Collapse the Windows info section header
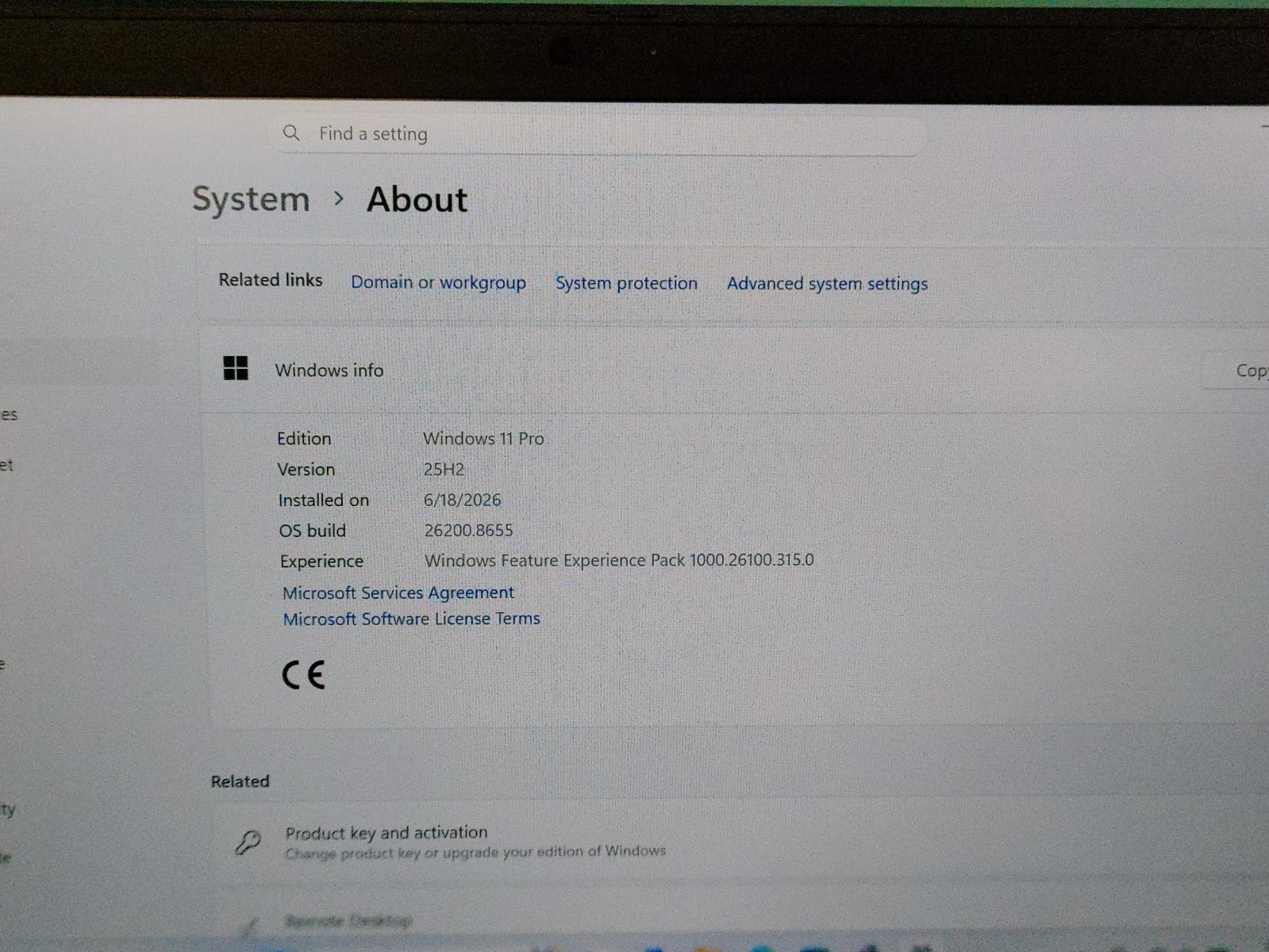Image resolution: width=1269 pixels, height=952 pixels. tap(734, 370)
